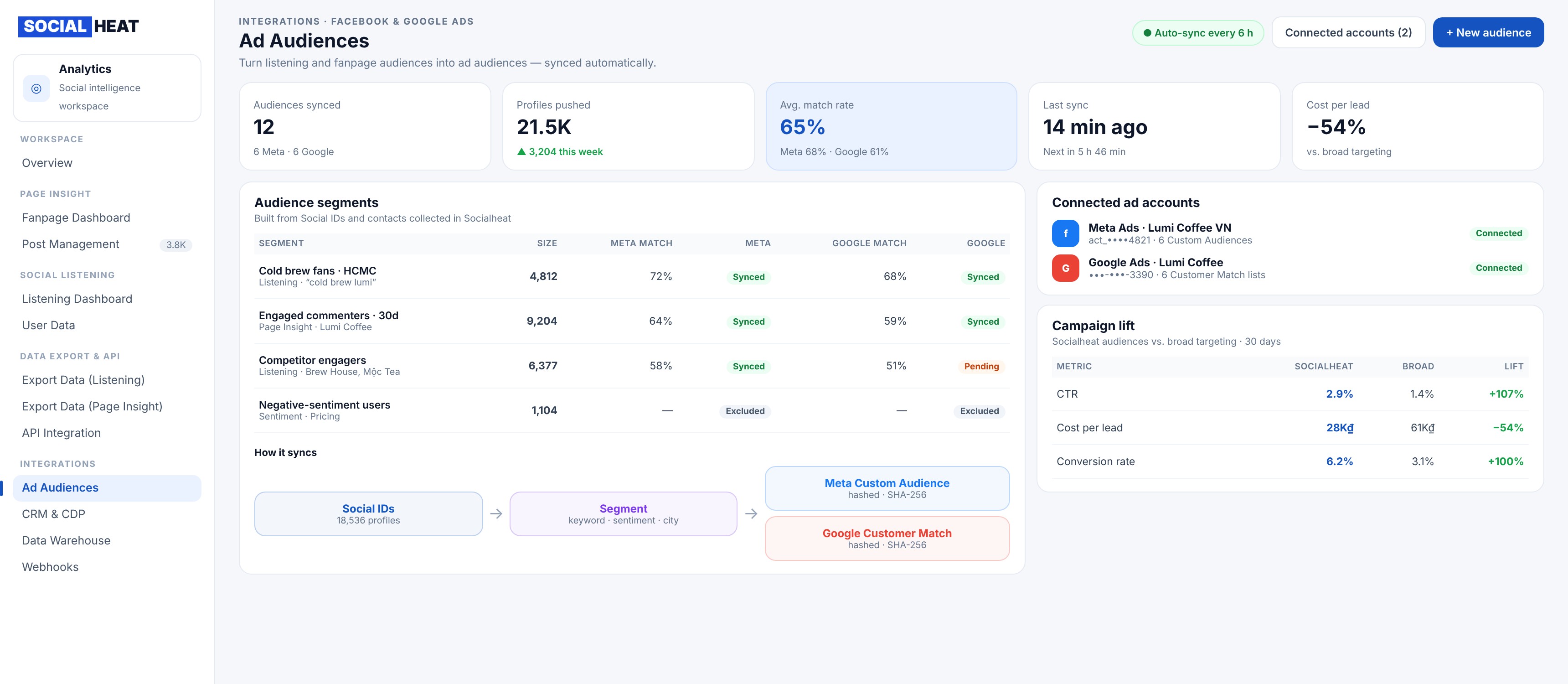This screenshot has width=1568, height=684.
Task: Open Fanpage Dashboard in sidebar
Action: [107, 218]
